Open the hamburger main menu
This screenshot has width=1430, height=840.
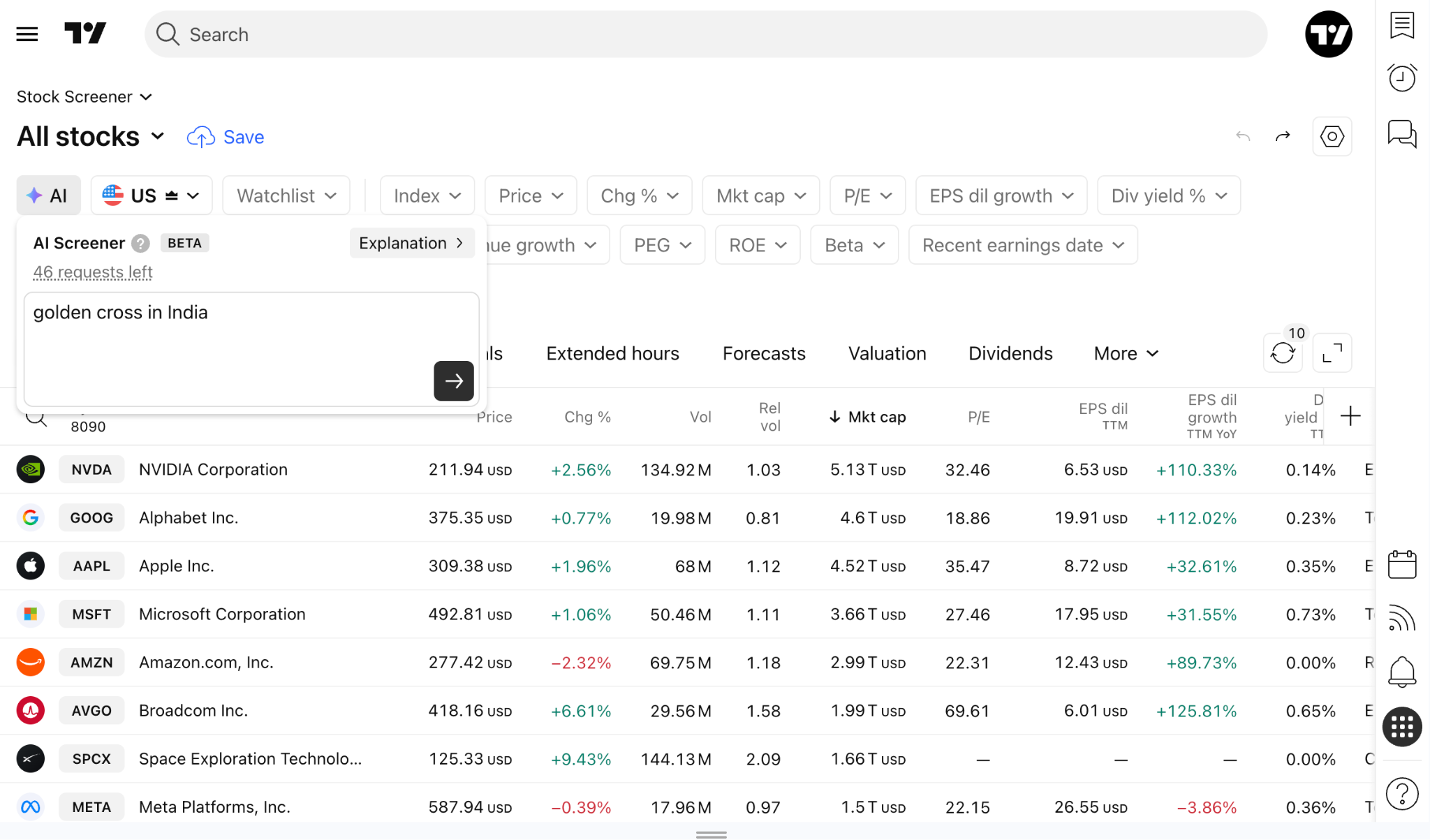(x=27, y=34)
